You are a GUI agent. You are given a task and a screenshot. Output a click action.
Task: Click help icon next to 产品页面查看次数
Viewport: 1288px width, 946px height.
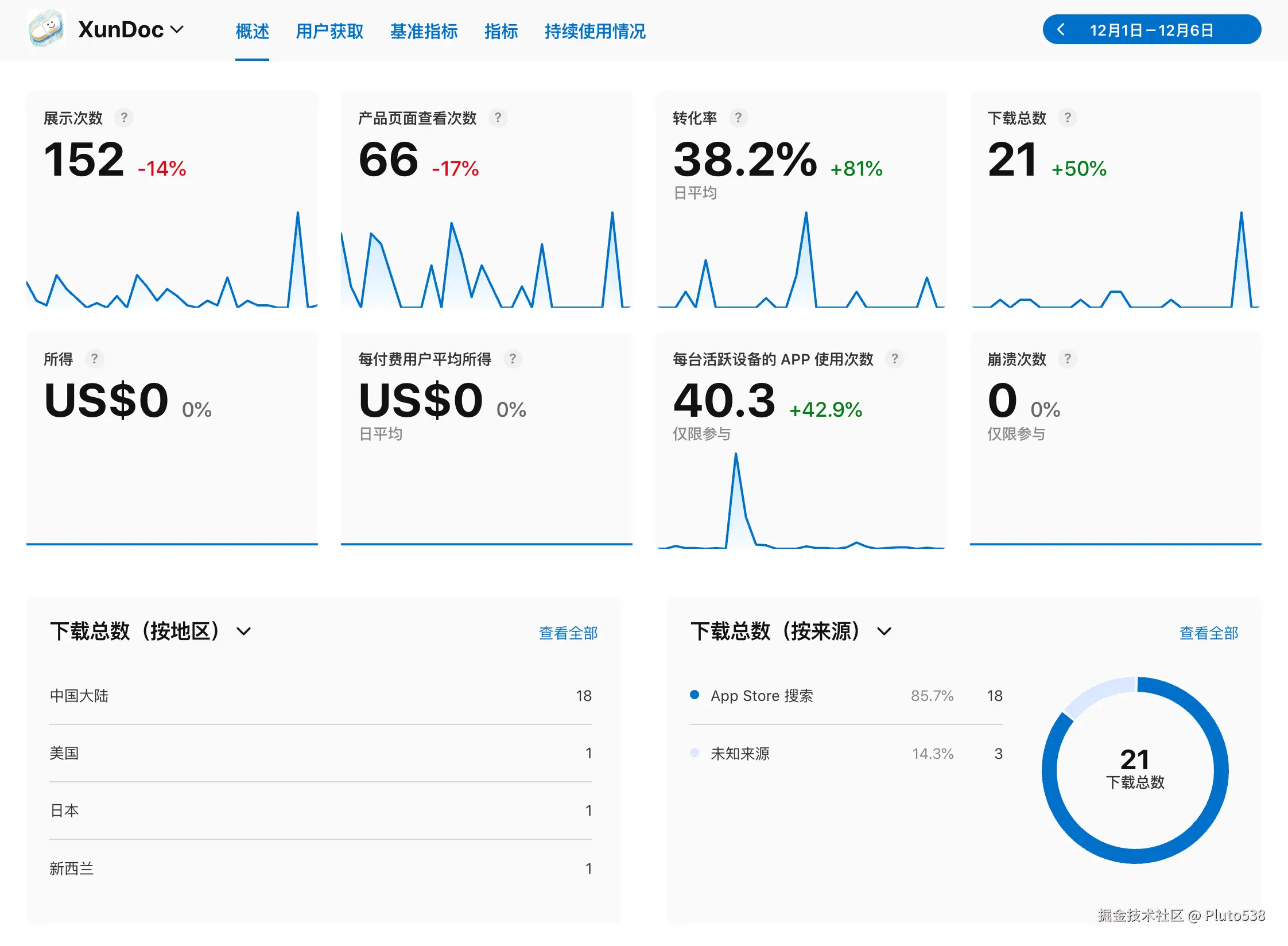(498, 118)
